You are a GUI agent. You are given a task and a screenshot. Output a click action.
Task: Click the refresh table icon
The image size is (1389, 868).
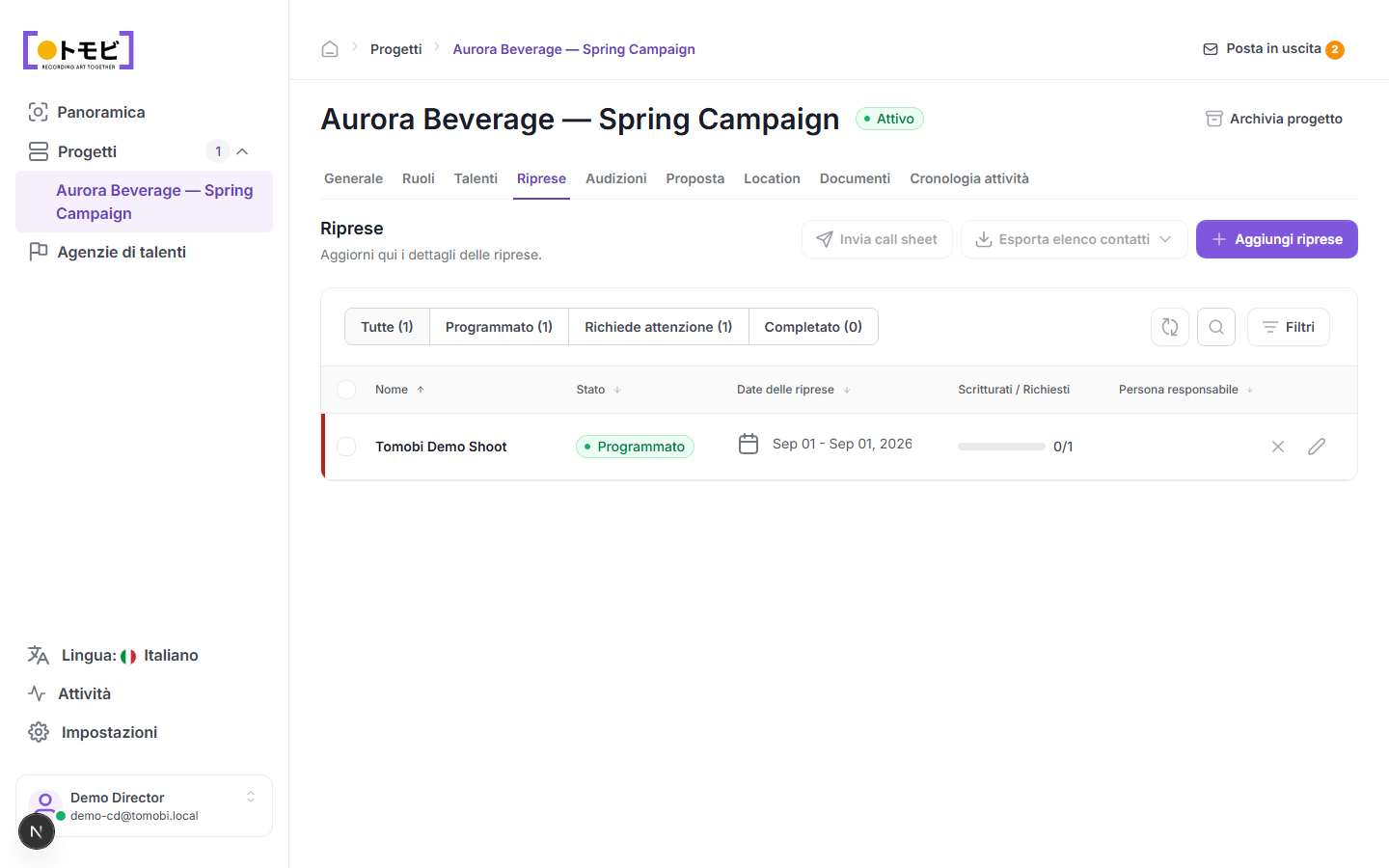point(1170,327)
